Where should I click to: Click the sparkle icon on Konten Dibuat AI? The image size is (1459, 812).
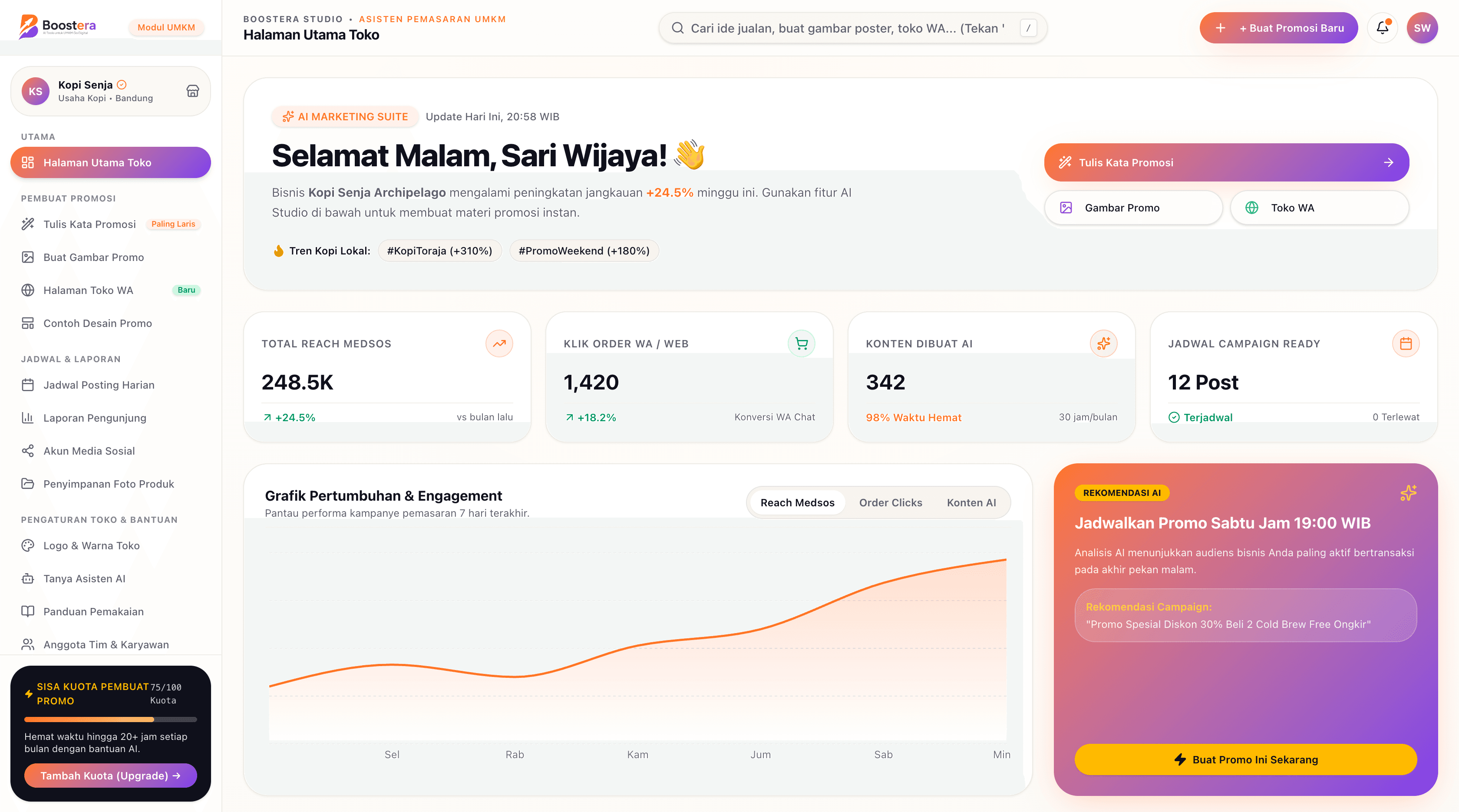click(1104, 344)
